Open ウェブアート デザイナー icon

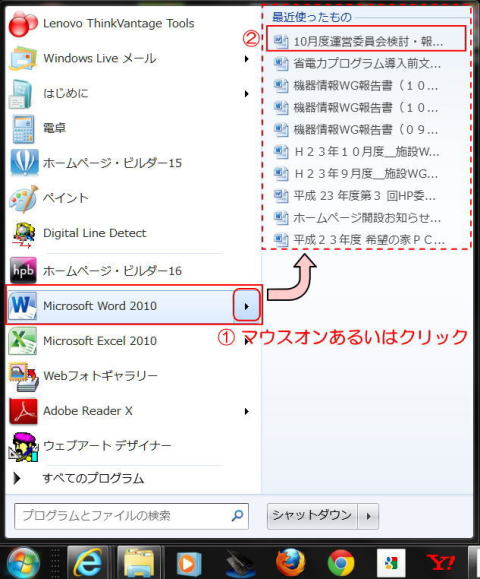click(x=23, y=447)
